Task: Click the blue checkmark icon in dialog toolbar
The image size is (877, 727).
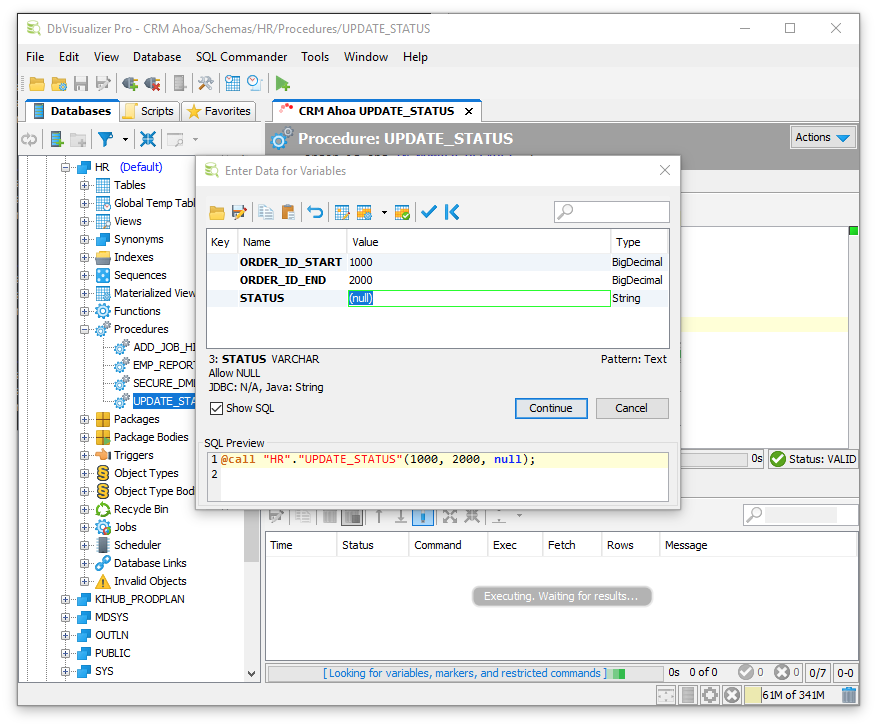Action: (429, 212)
